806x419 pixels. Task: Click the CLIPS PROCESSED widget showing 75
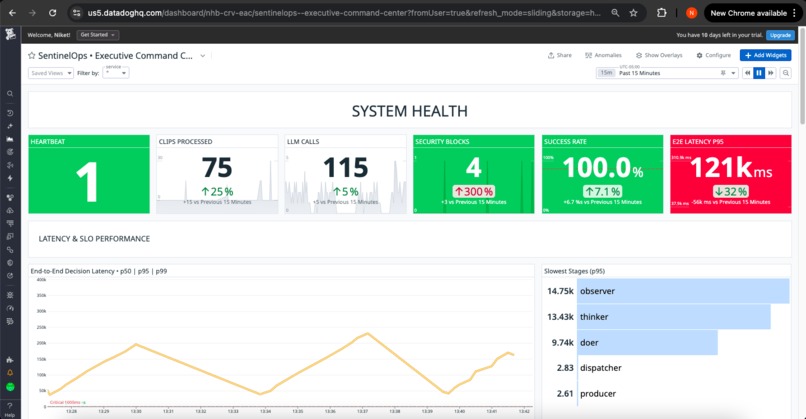click(217, 174)
